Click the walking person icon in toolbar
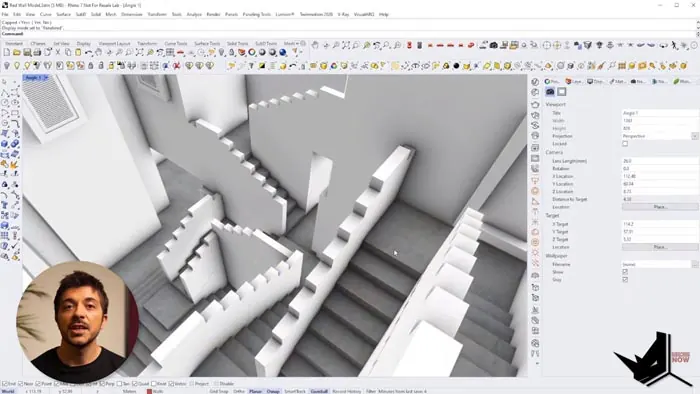 point(674,45)
